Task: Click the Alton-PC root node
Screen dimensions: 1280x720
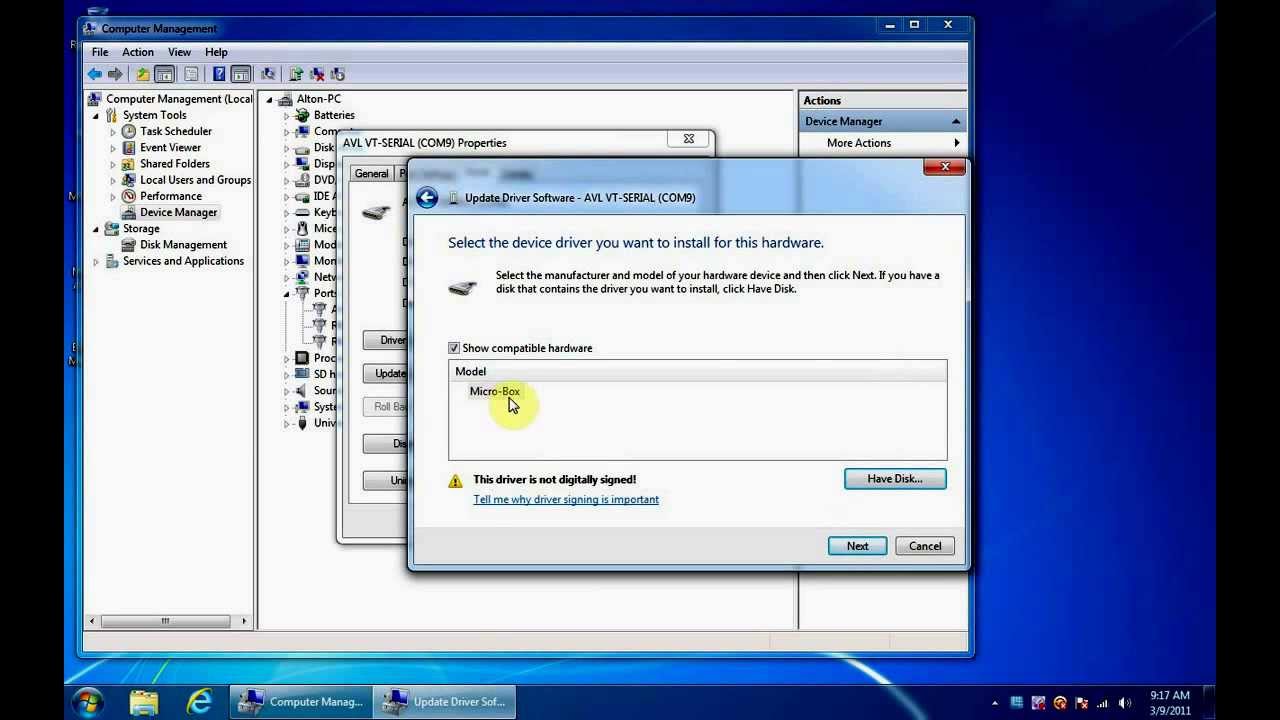Action: click(318, 99)
